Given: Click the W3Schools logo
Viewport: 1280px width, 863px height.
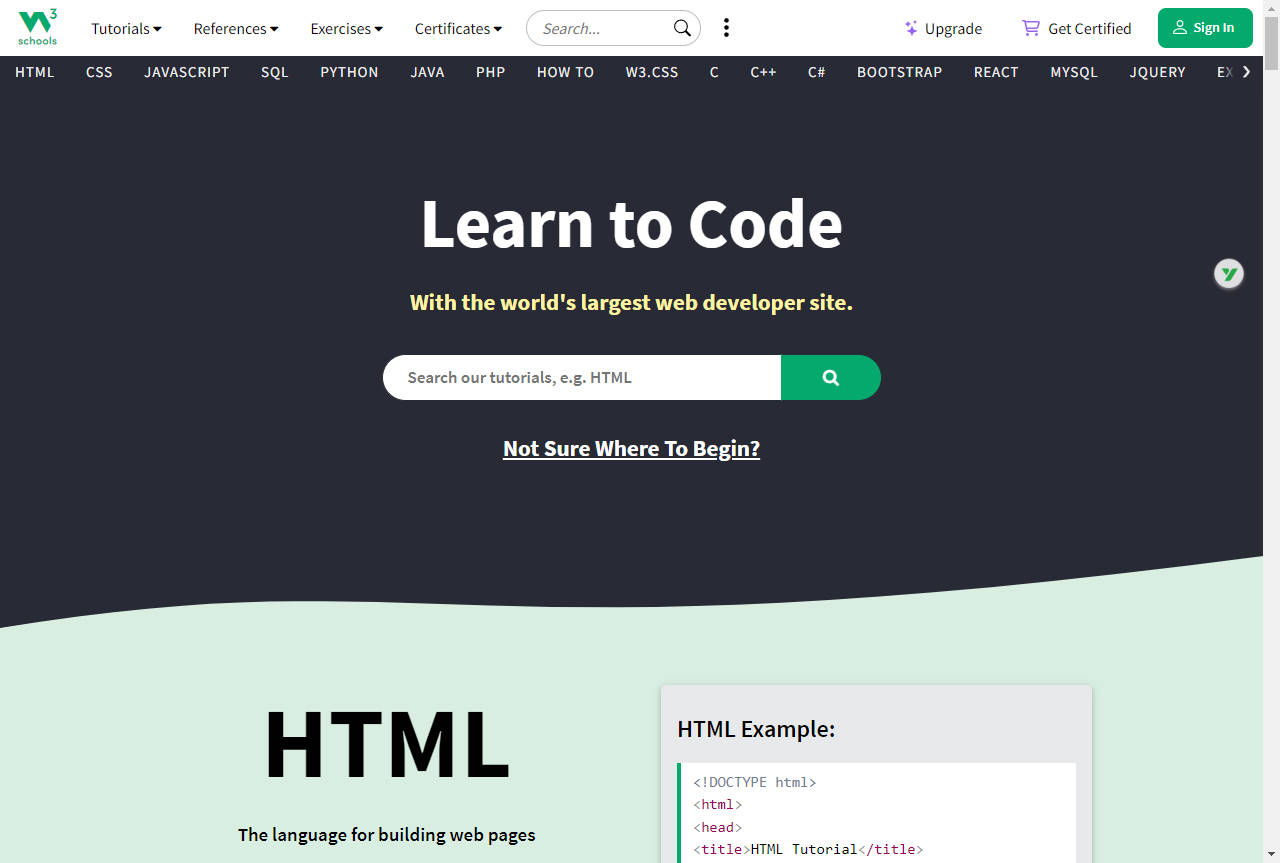Looking at the screenshot, I should point(37,27).
